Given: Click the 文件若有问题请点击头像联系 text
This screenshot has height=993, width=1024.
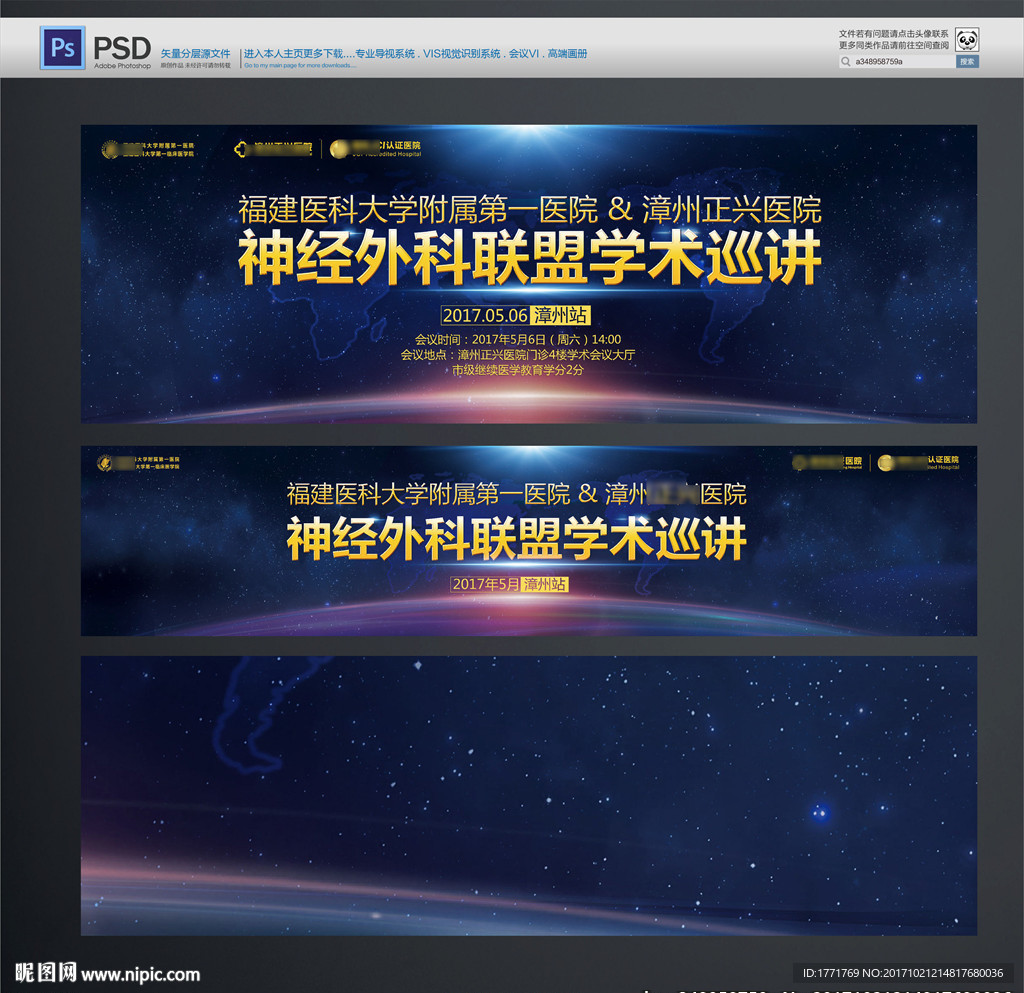Looking at the screenshot, I should click(x=893, y=33).
